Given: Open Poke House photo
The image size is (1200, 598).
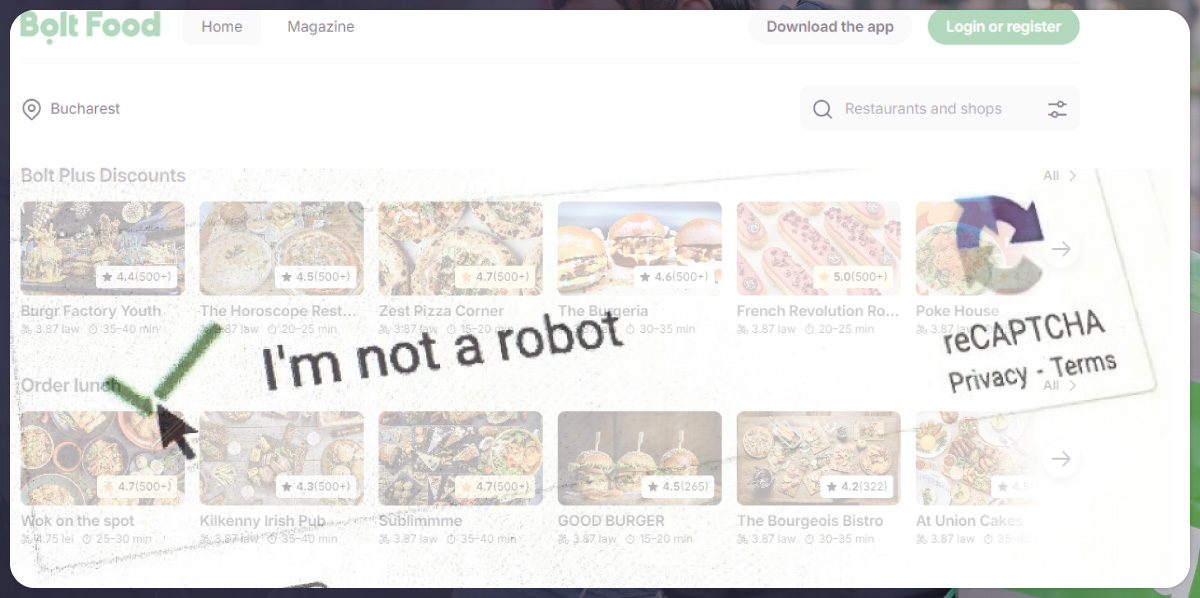Looking at the screenshot, I should (x=975, y=248).
